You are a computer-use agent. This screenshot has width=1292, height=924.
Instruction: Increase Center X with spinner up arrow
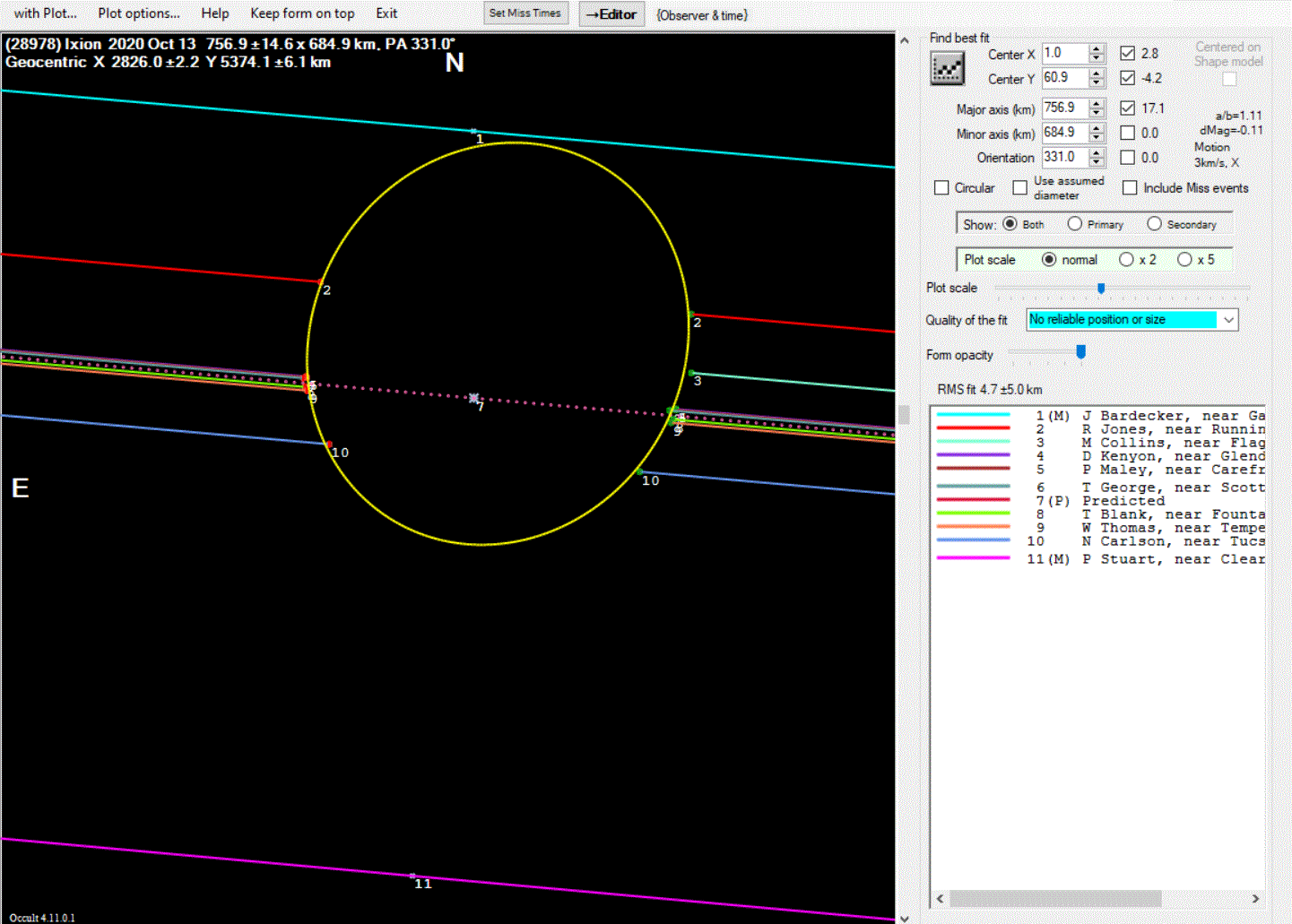(1097, 48)
